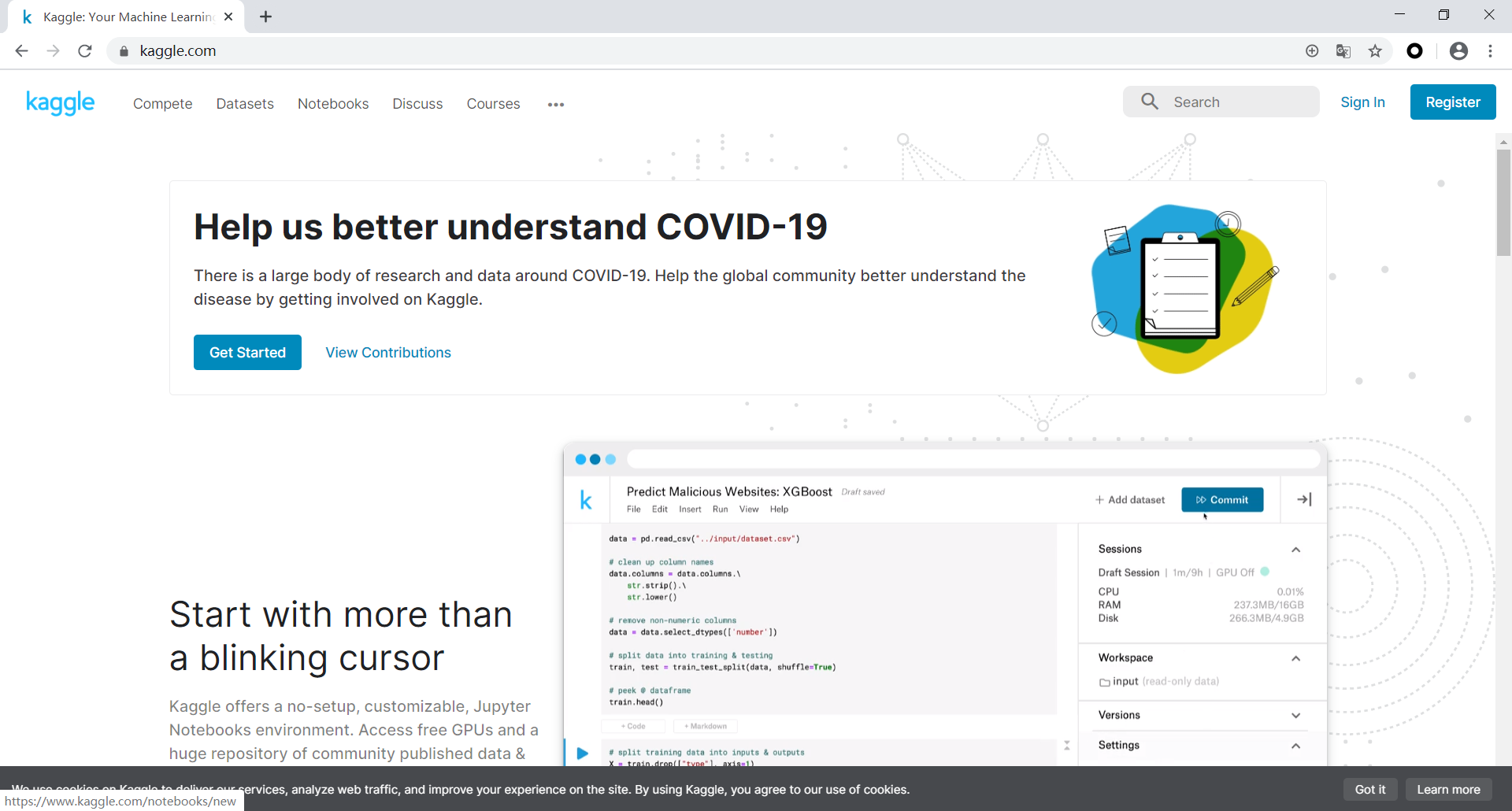Click the File menu in notebook preview
The height and width of the screenshot is (811, 1512).
pyautogui.click(x=634, y=509)
